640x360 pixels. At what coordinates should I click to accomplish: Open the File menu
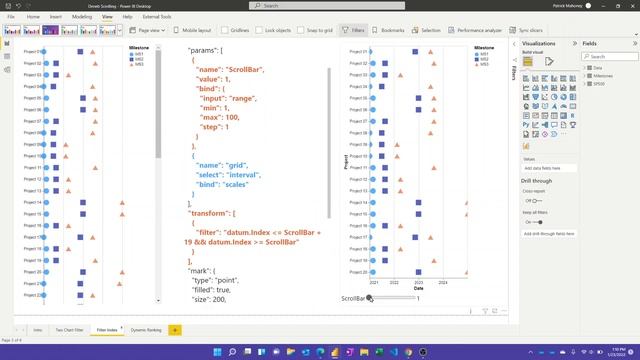click(11, 17)
